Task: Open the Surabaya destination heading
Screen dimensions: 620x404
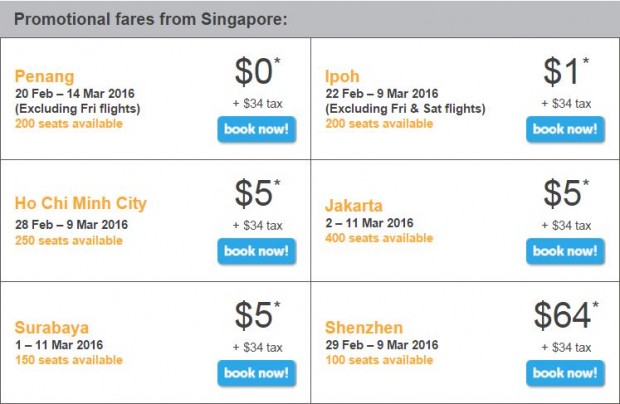Action: pos(52,327)
